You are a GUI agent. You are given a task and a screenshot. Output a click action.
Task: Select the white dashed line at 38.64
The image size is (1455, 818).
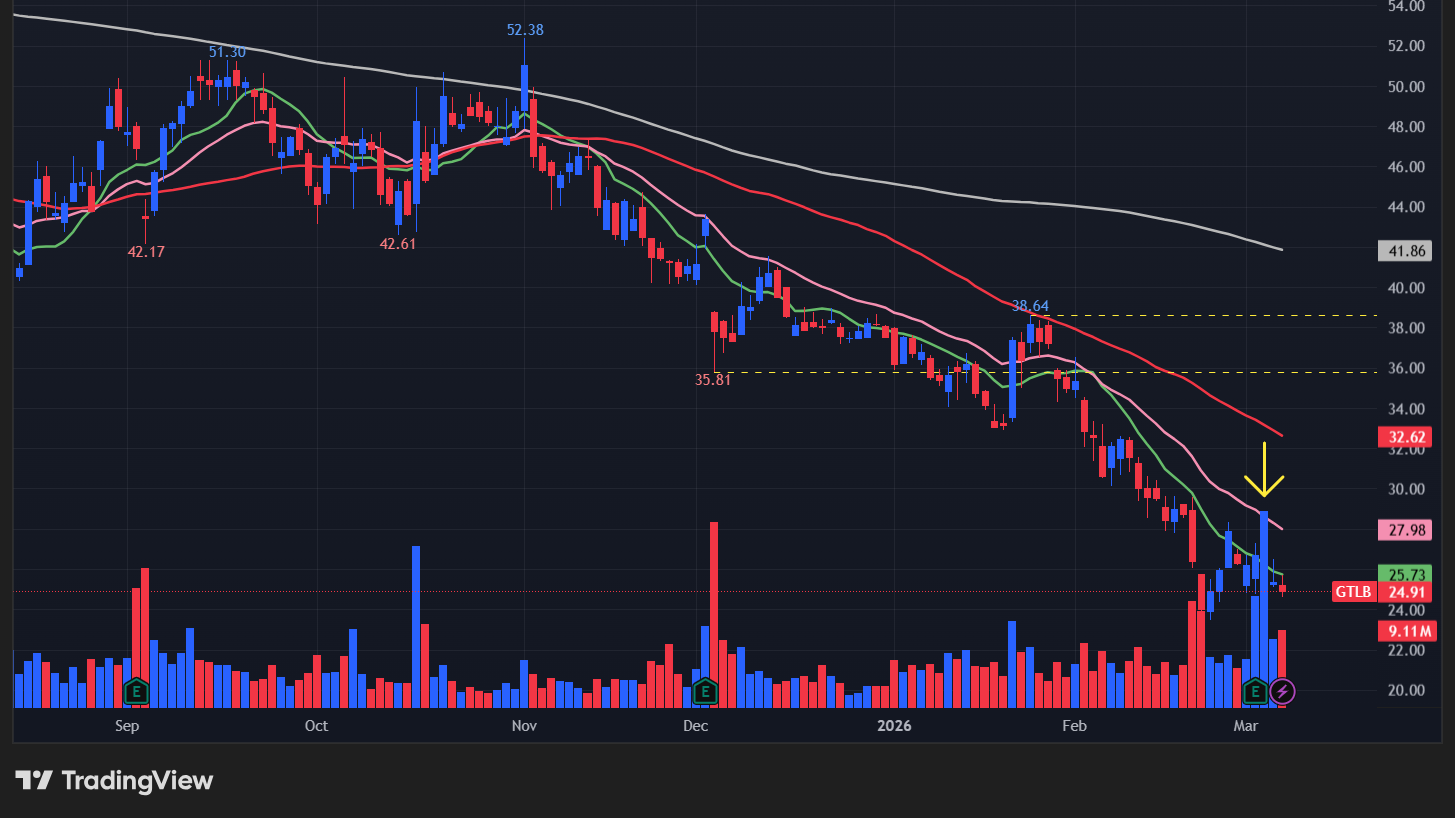[x=1150, y=314]
